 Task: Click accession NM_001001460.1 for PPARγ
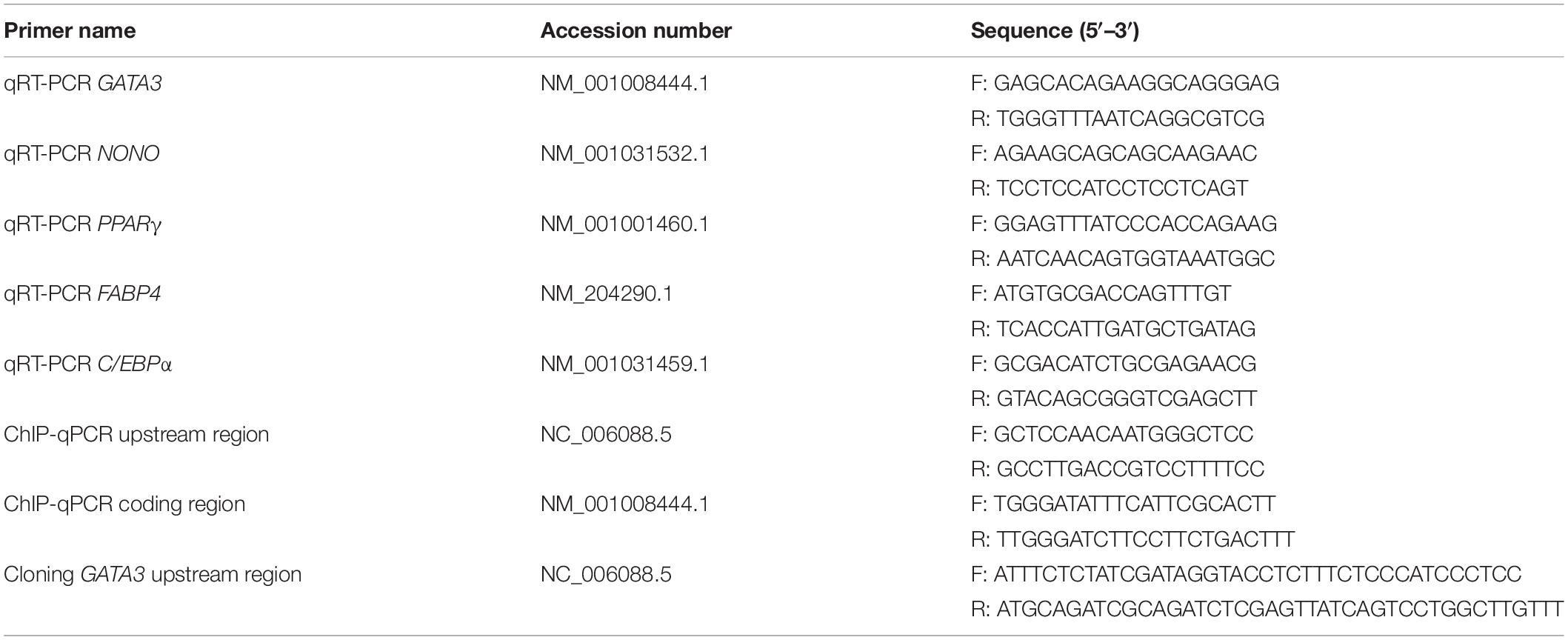[x=624, y=224]
